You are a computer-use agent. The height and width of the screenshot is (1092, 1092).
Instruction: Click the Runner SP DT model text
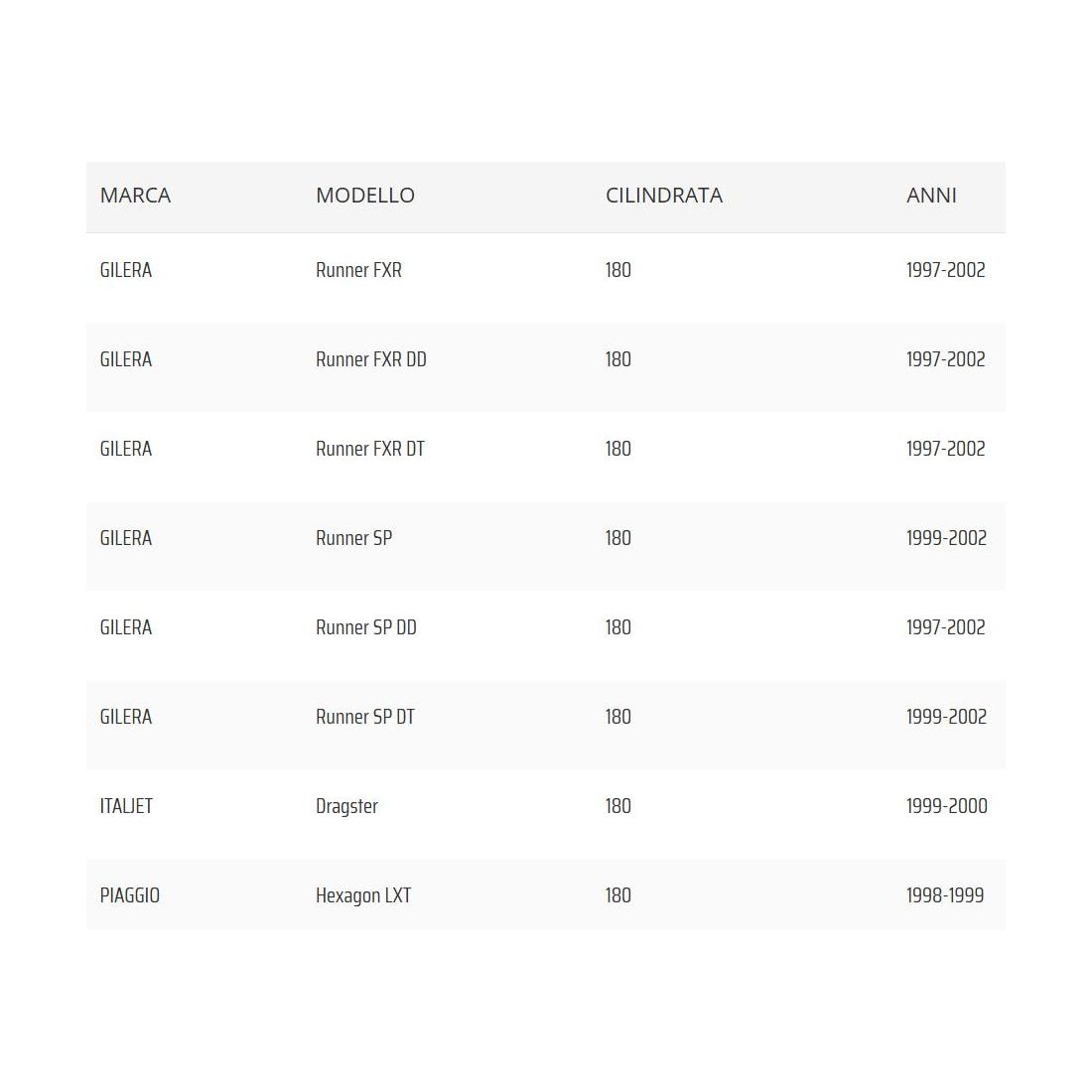[x=364, y=717]
